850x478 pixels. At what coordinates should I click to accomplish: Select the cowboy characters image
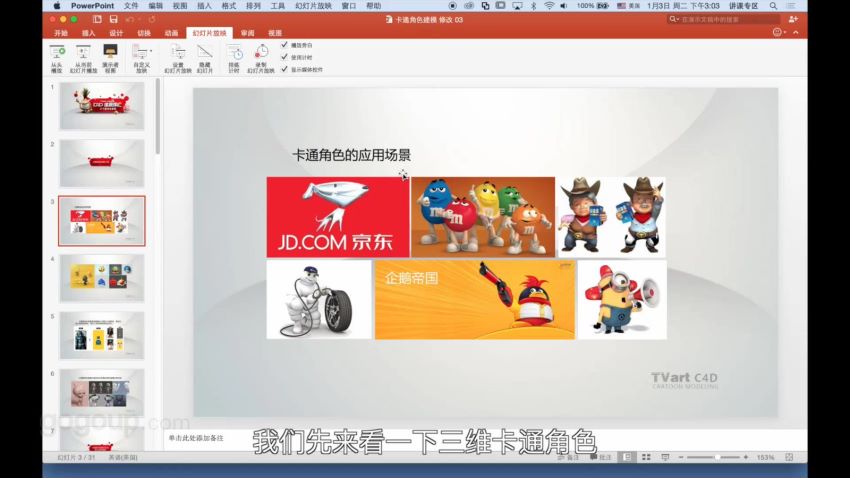[612, 217]
